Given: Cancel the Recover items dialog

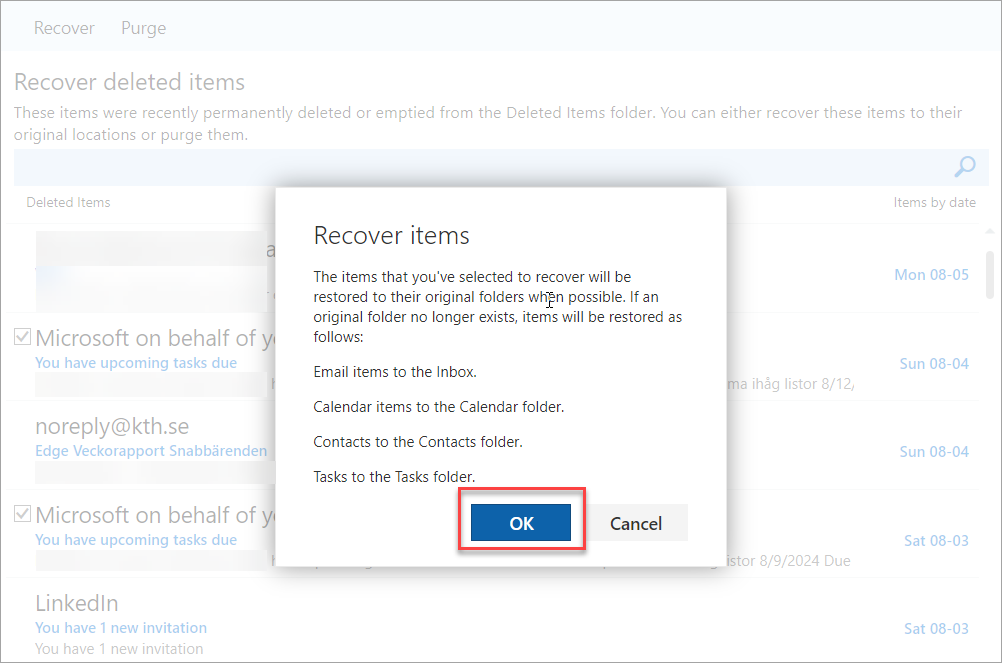Looking at the screenshot, I should 636,523.
